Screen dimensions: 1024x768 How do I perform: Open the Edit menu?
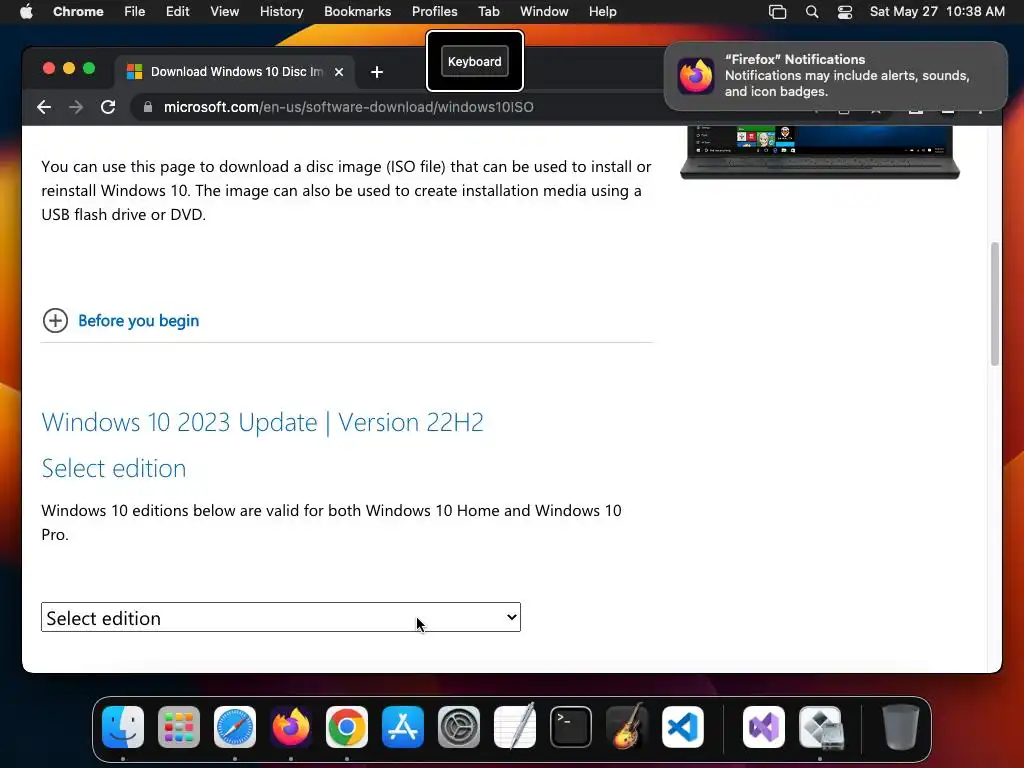[178, 12]
